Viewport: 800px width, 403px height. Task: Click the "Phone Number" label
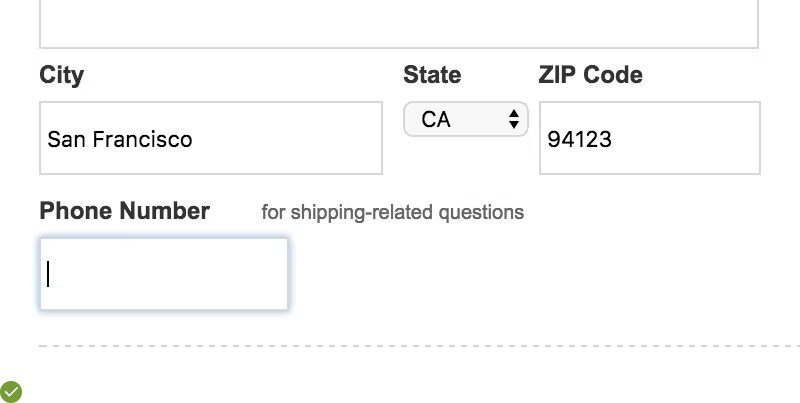coord(124,211)
